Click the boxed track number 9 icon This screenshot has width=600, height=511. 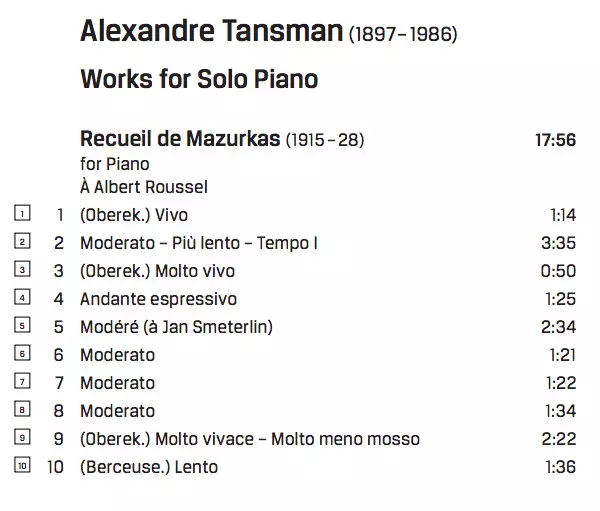coord(23,437)
